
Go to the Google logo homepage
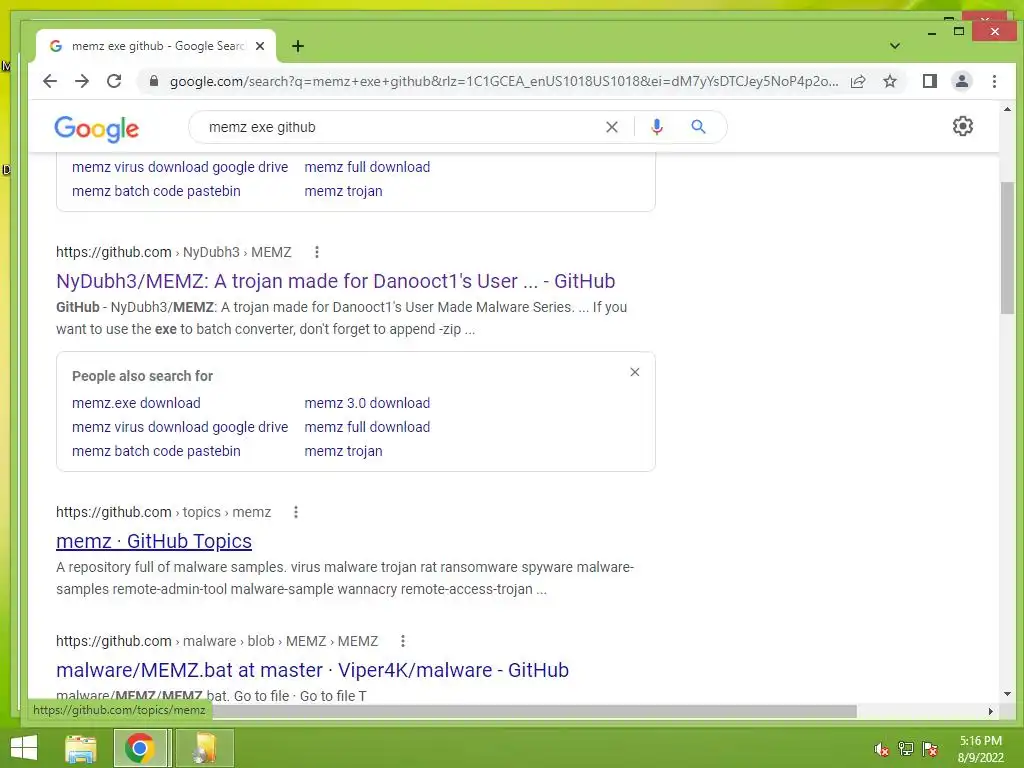[97, 129]
